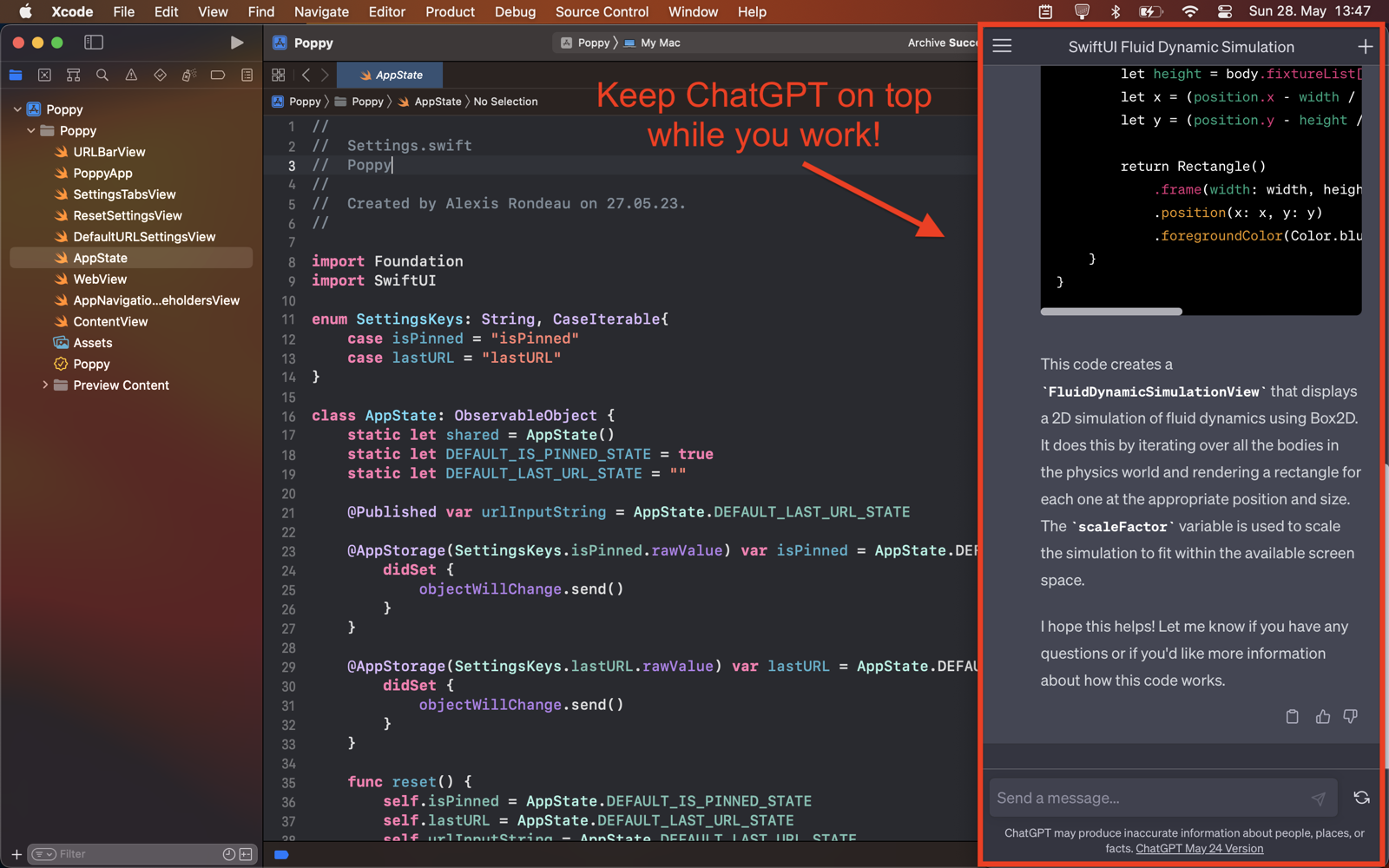This screenshot has height=868, width=1389.
Task: Select the AppState editor tab
Action: (x=390, y=75)
